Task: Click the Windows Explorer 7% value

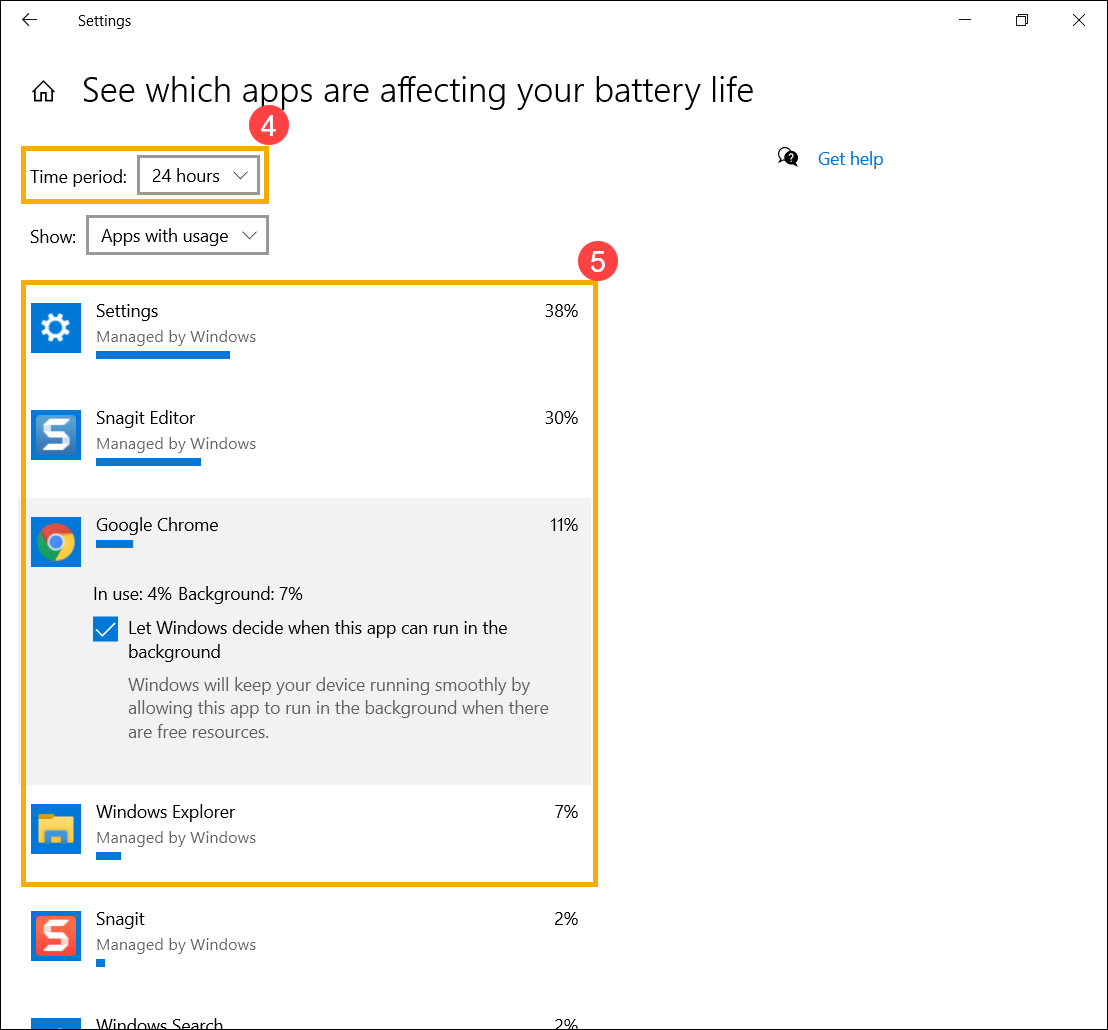Action: (x=566, y=812)
